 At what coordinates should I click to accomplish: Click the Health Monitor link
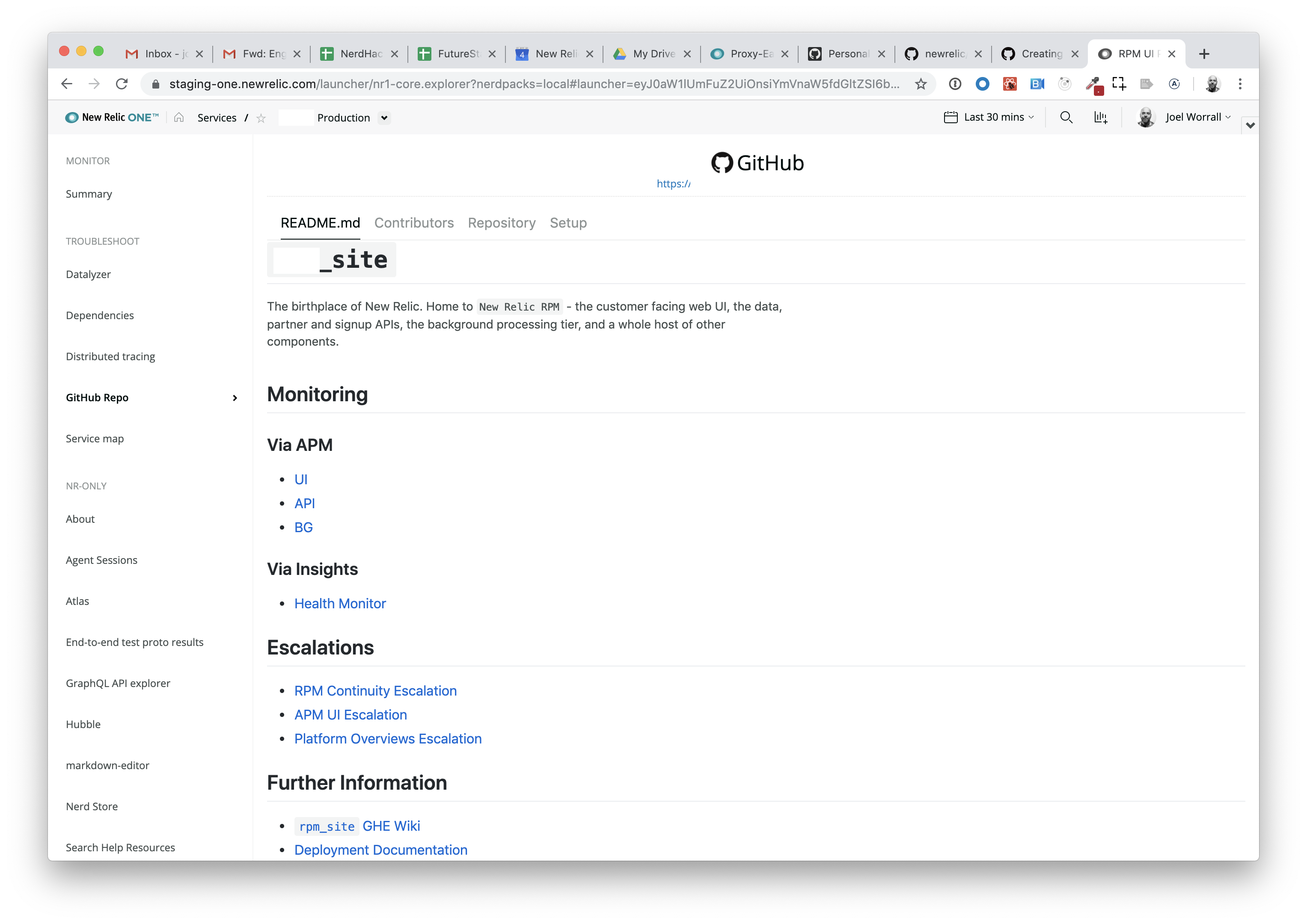[x=340, y=604]
